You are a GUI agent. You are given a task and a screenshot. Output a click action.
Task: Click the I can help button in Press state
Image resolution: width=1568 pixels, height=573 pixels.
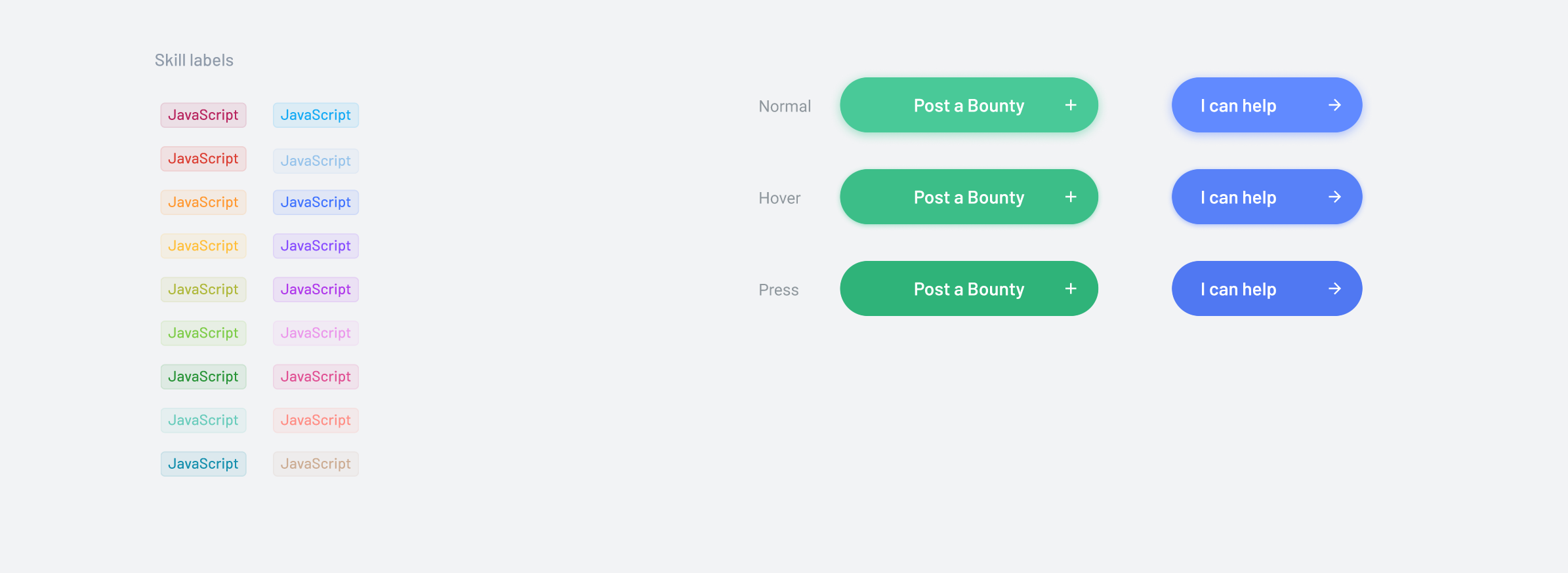(x=1266, y=288)
